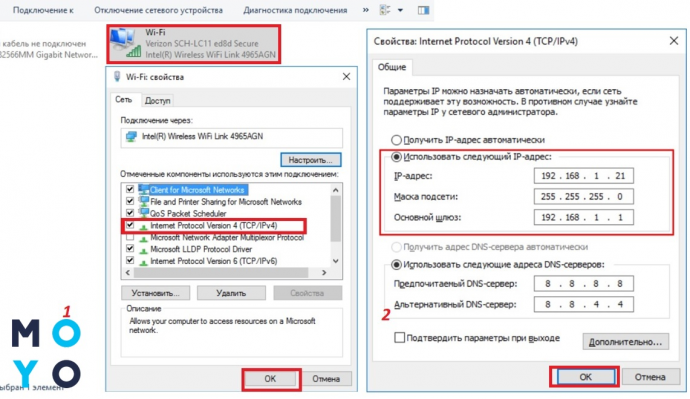Screen dimensions: 690x399
Task: Select 'Получить IP-адрес автоматически' radio button
Action: (x=396, y=140)
